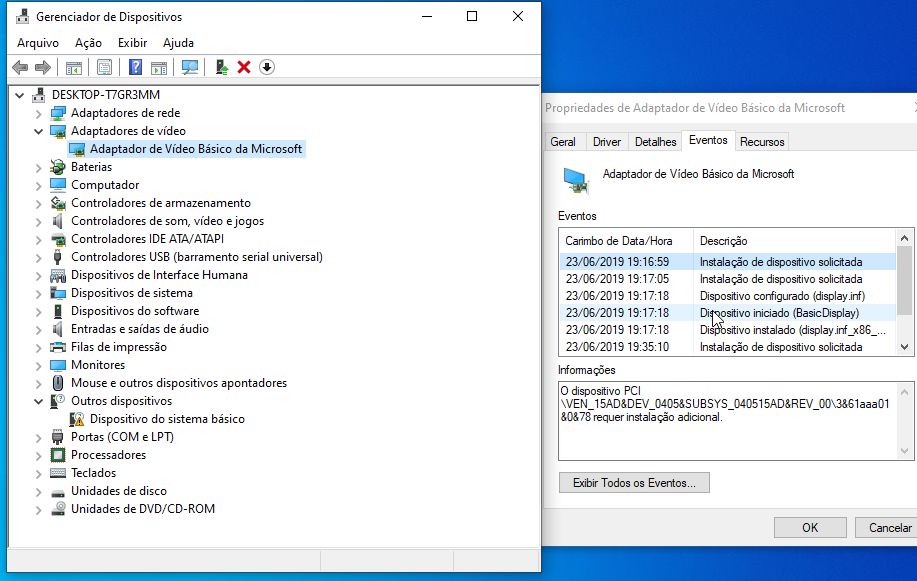Click the Carimbo de Data/Hora column header
The image size is (917, 581).
[x=626, y=241]
